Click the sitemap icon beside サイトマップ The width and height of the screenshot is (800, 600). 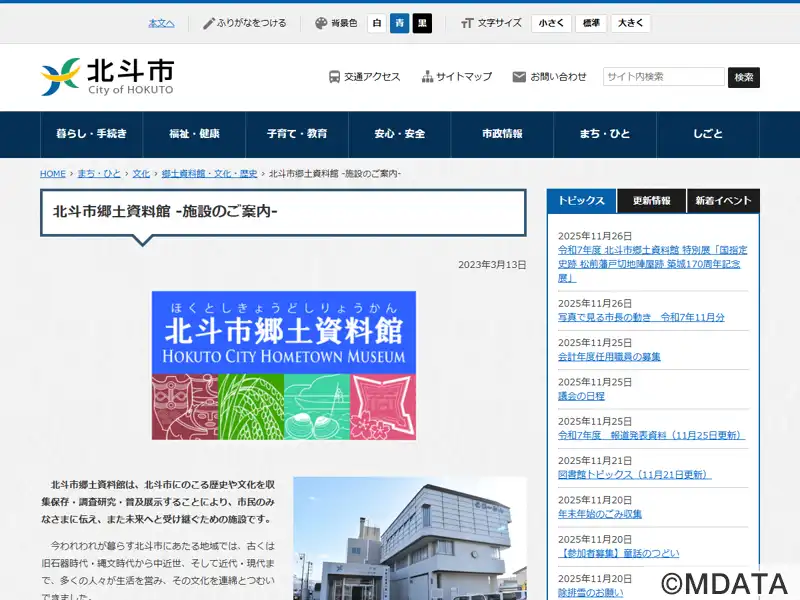tap(427, 77)
